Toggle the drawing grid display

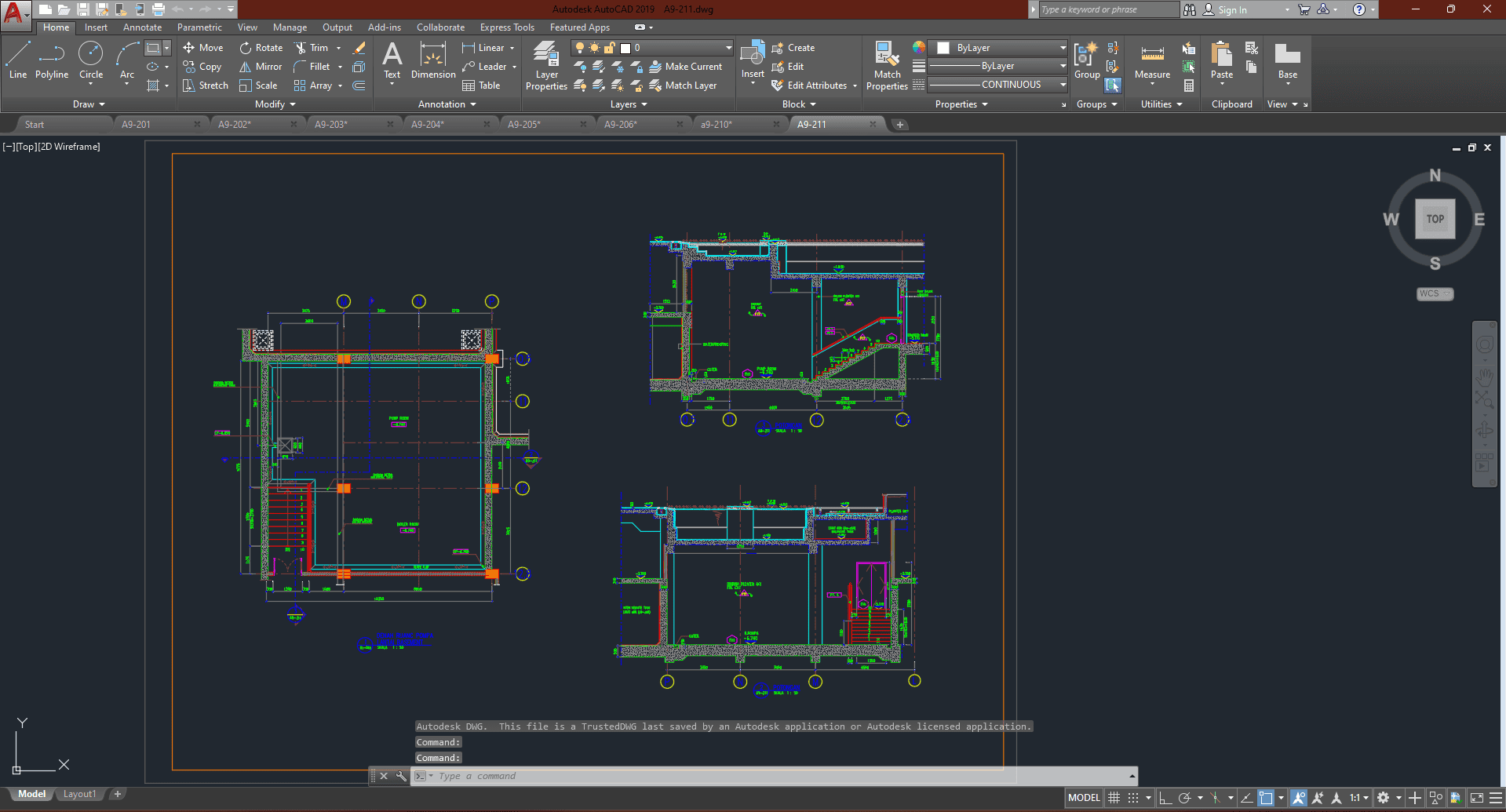pyautogui.click(x=1114, y=798)
